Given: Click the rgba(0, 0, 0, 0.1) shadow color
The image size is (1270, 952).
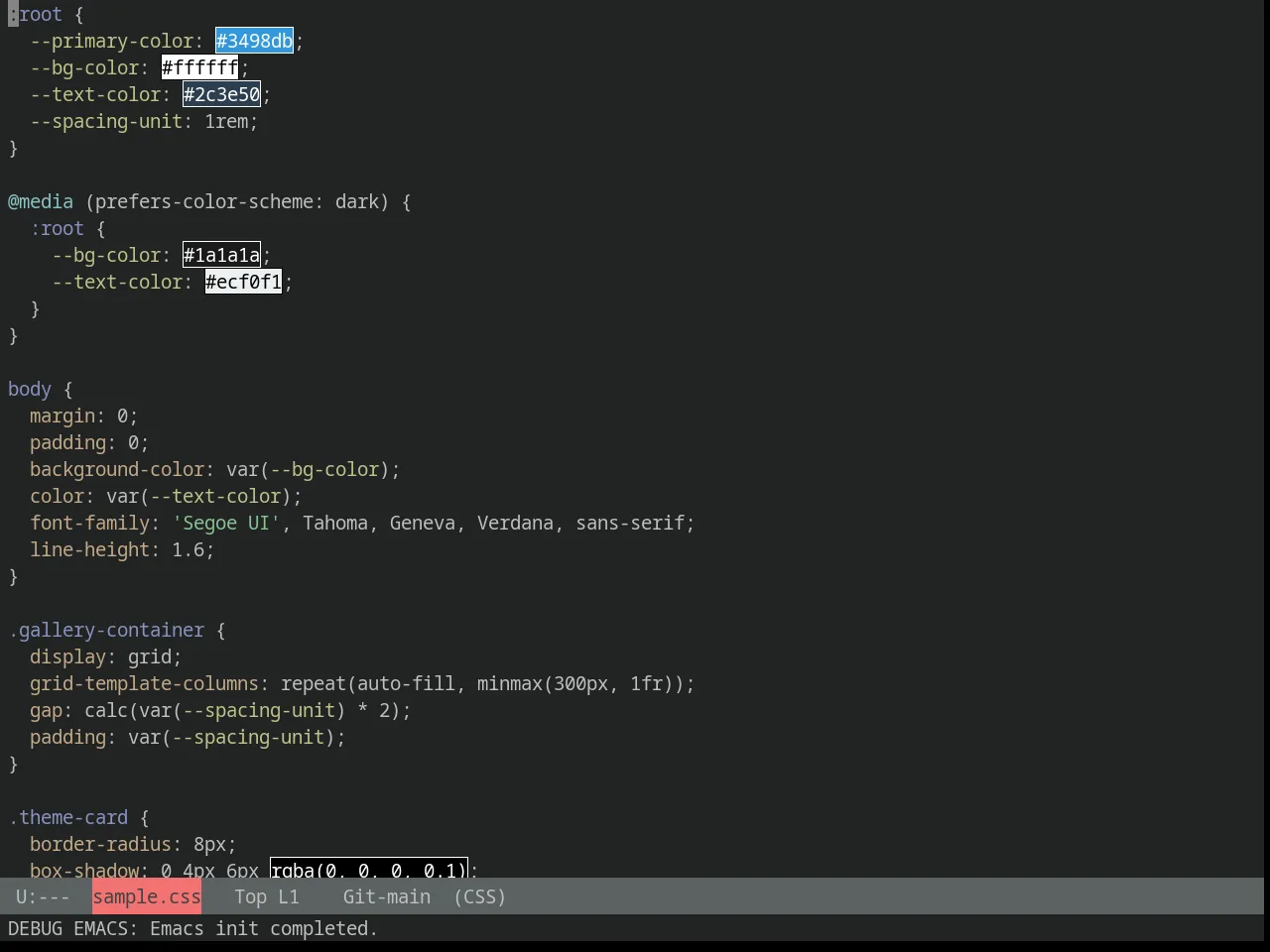Looking at the screenshot, I should click(x=369, y=870).
